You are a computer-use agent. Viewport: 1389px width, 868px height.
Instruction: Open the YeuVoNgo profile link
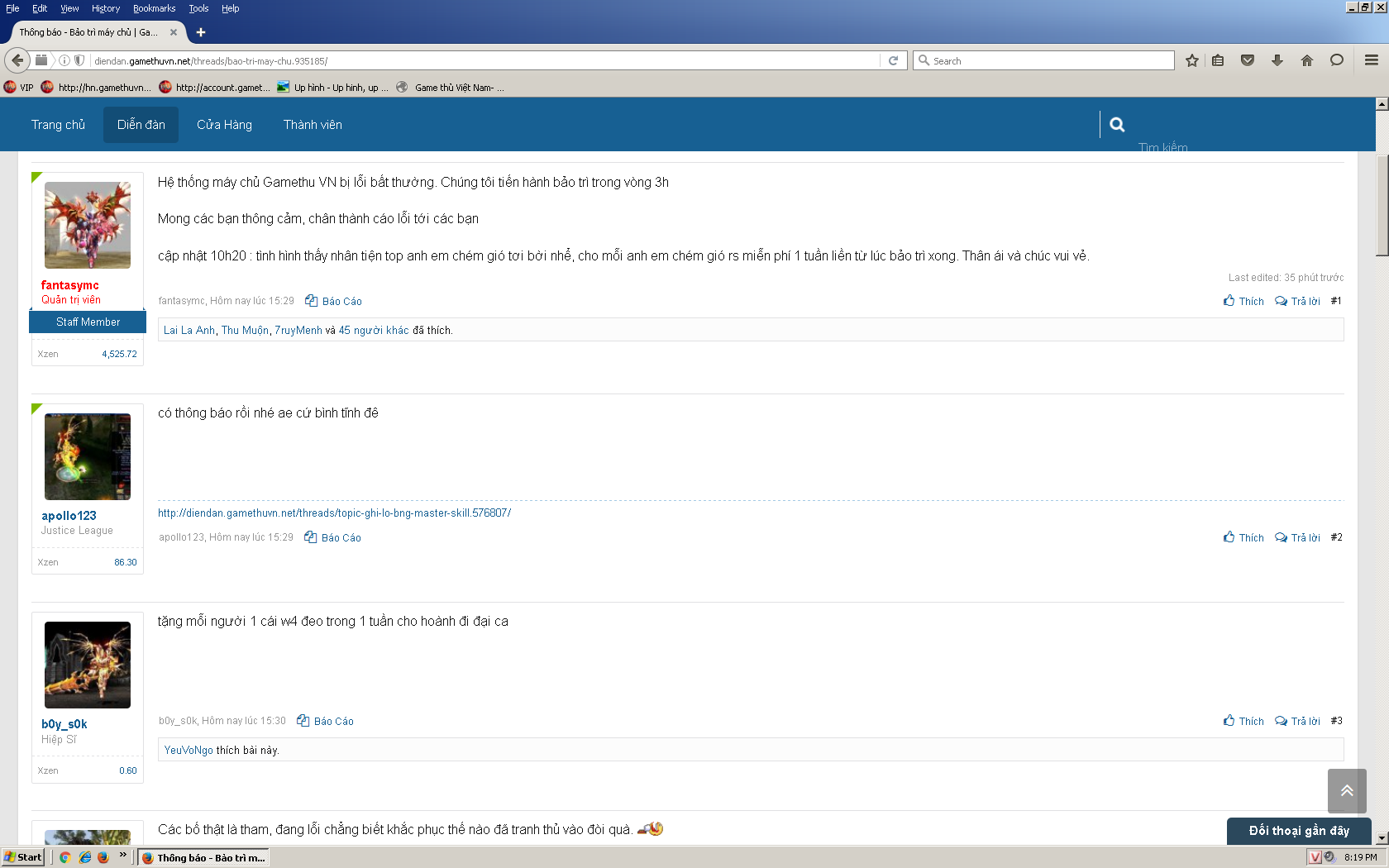coord(189,750)
